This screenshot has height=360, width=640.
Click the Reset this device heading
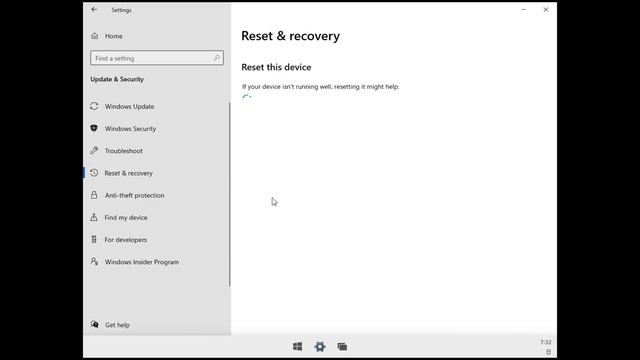point(276,67)
